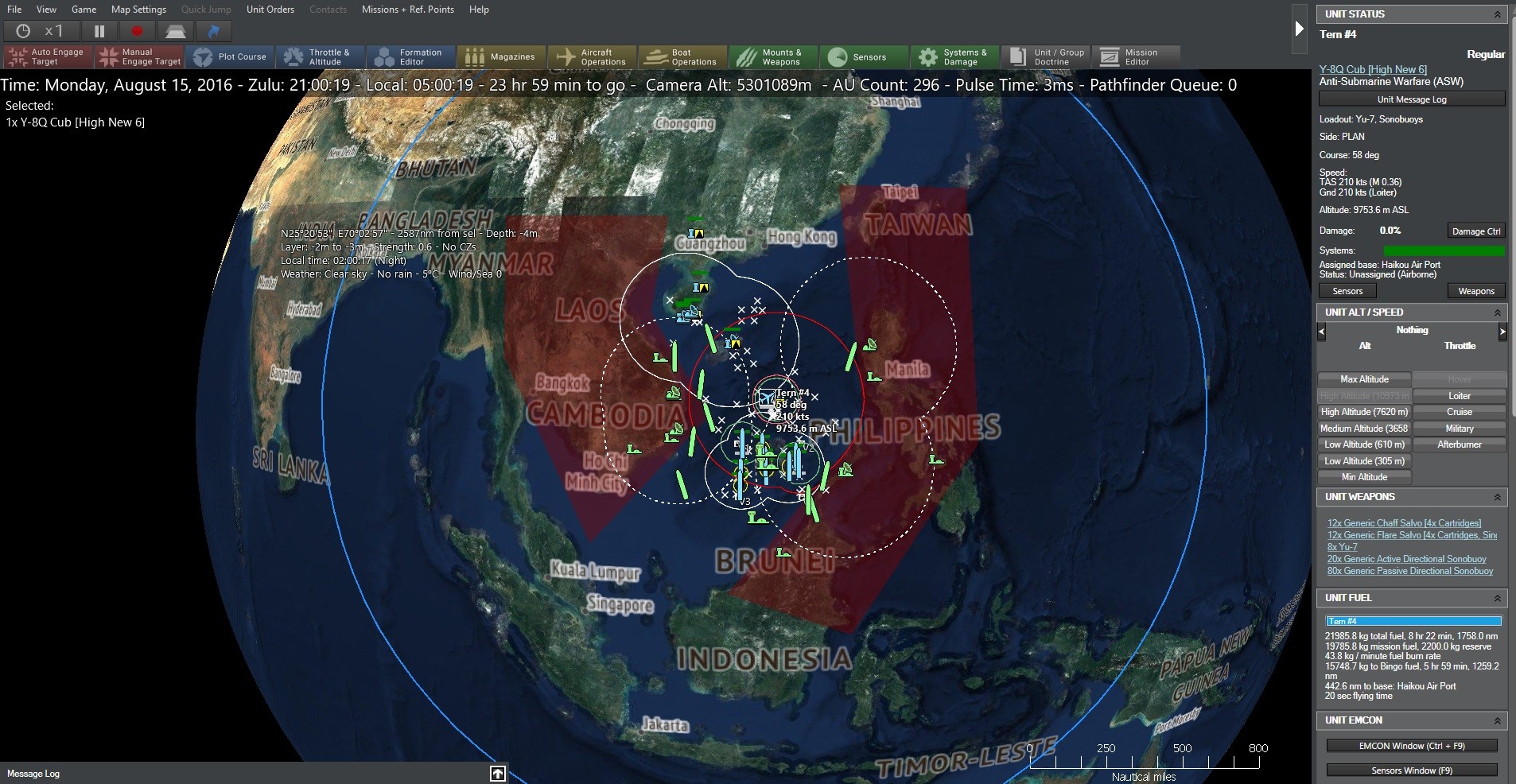
Task: Toggle recording with the red record button
Action: [x=137, y=31]
